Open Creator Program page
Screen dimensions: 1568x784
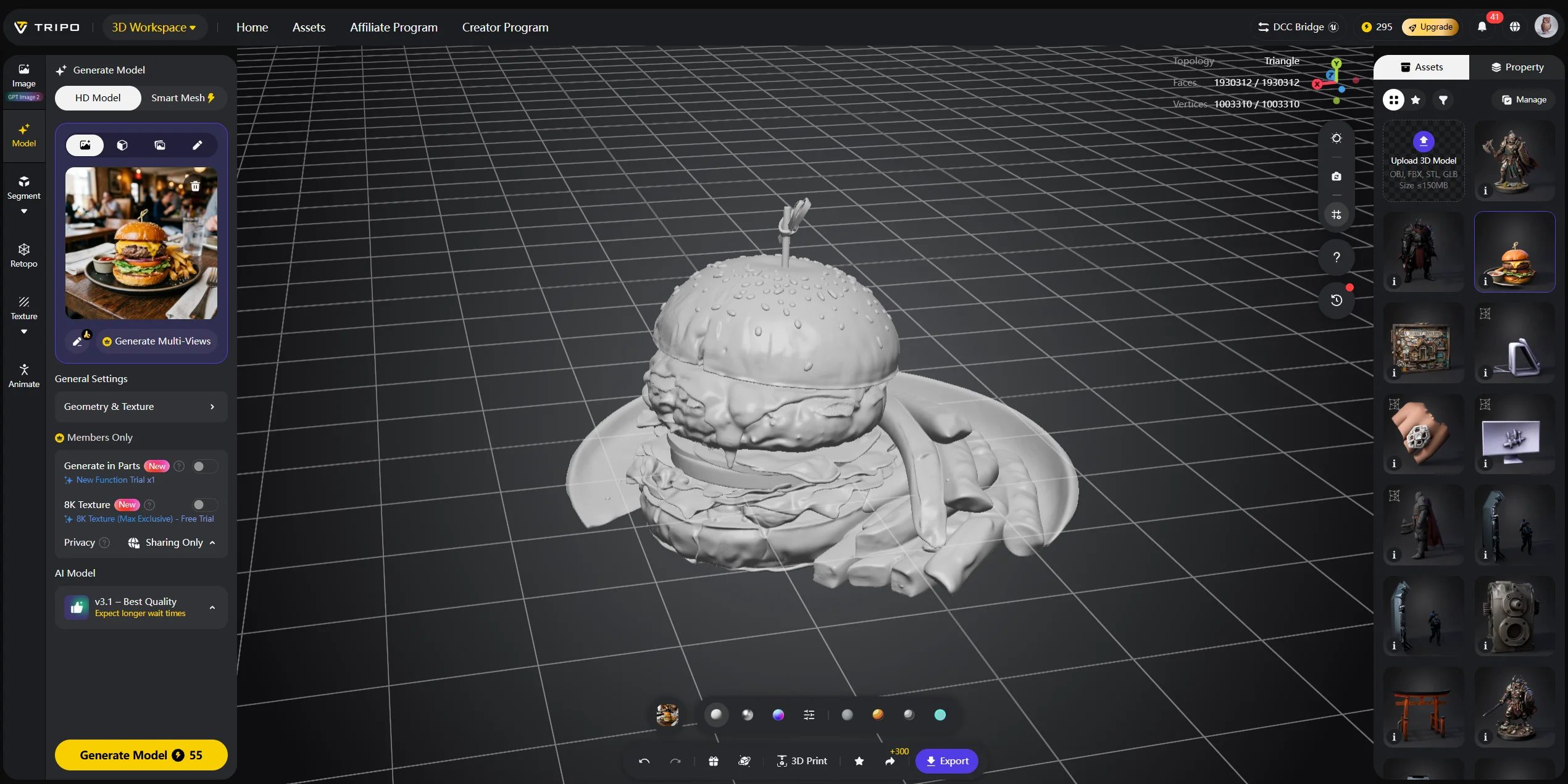pyautogui.click(x=506, y=27)
